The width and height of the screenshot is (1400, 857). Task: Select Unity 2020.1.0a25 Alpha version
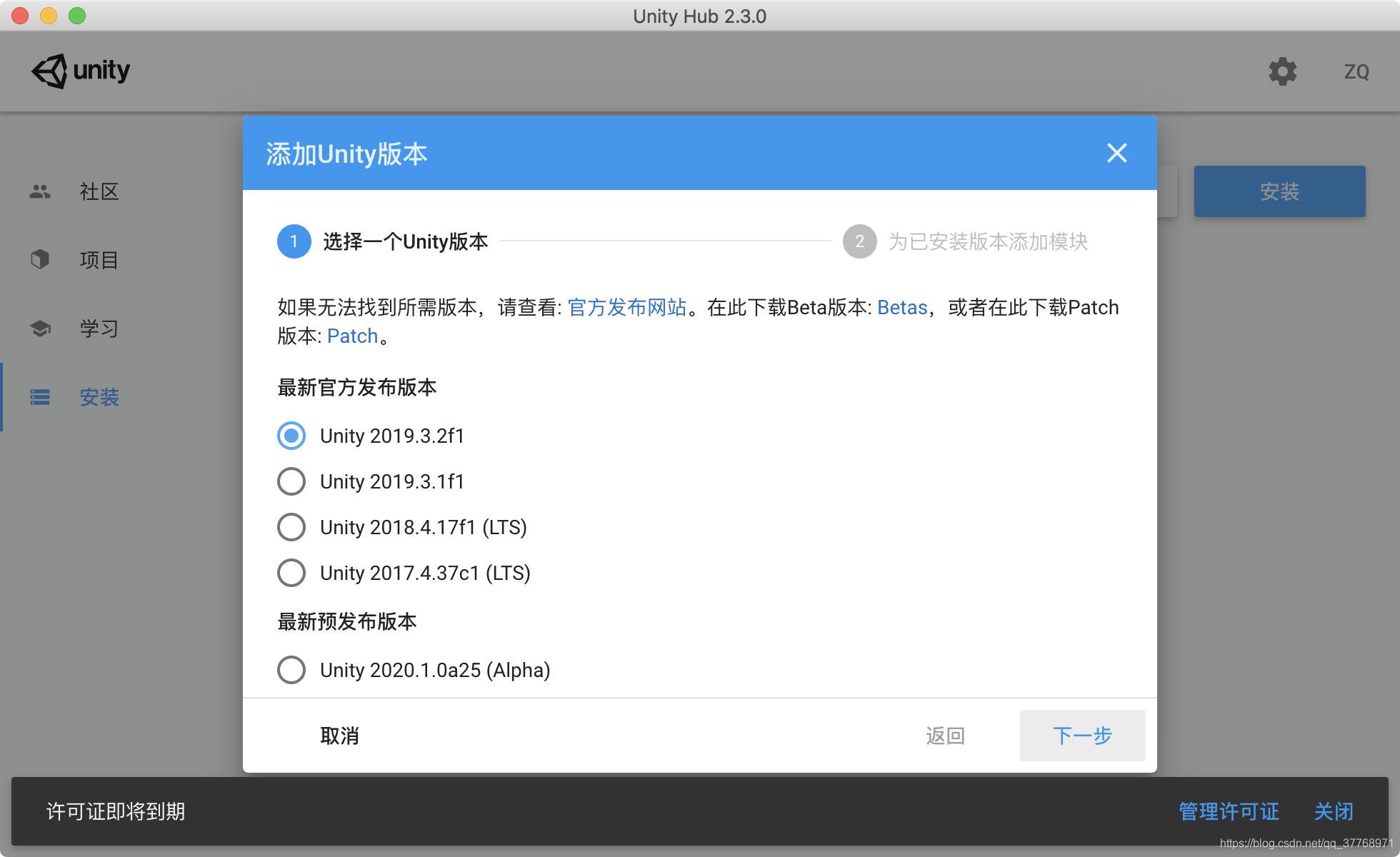(x=291, y=669)
